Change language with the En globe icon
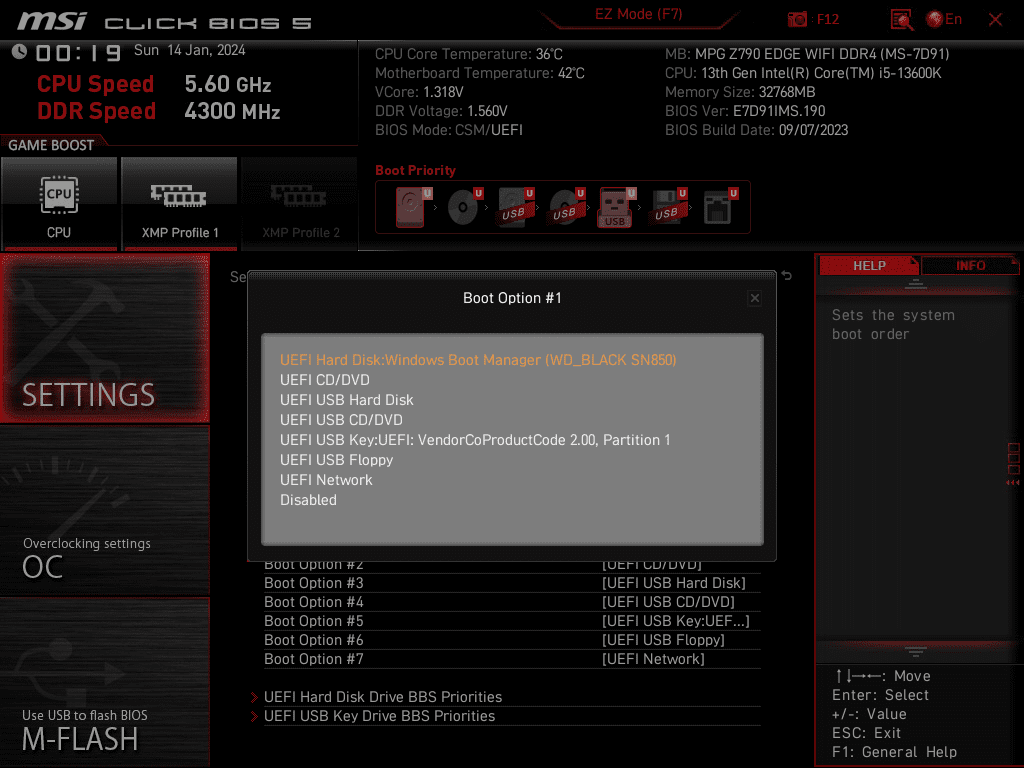Image resolution: width=1024 pixels, height=768 pixels. click(944, 20)
